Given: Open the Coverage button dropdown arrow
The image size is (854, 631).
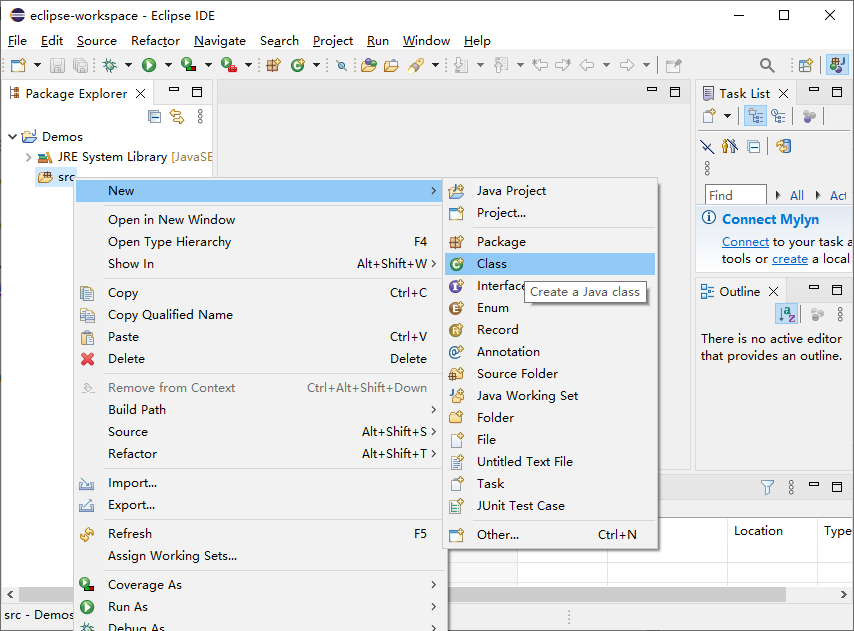Looking at the screenshot, I should pyautogui.click(x=208, y=65).
